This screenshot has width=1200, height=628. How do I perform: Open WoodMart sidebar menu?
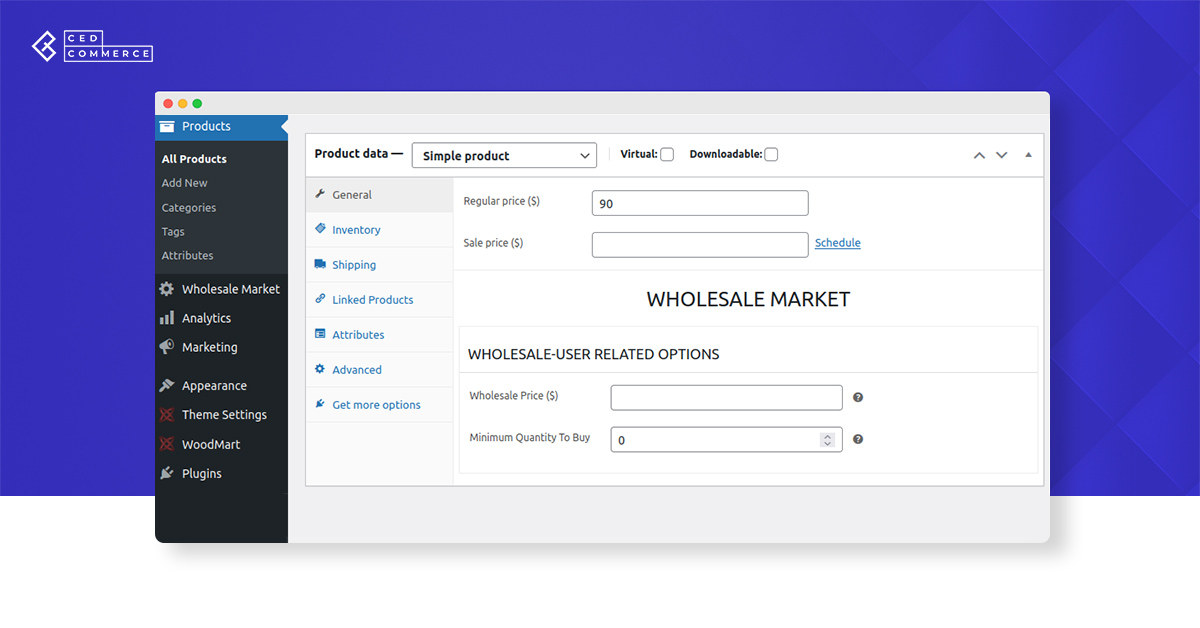click(x=221, y=444)
